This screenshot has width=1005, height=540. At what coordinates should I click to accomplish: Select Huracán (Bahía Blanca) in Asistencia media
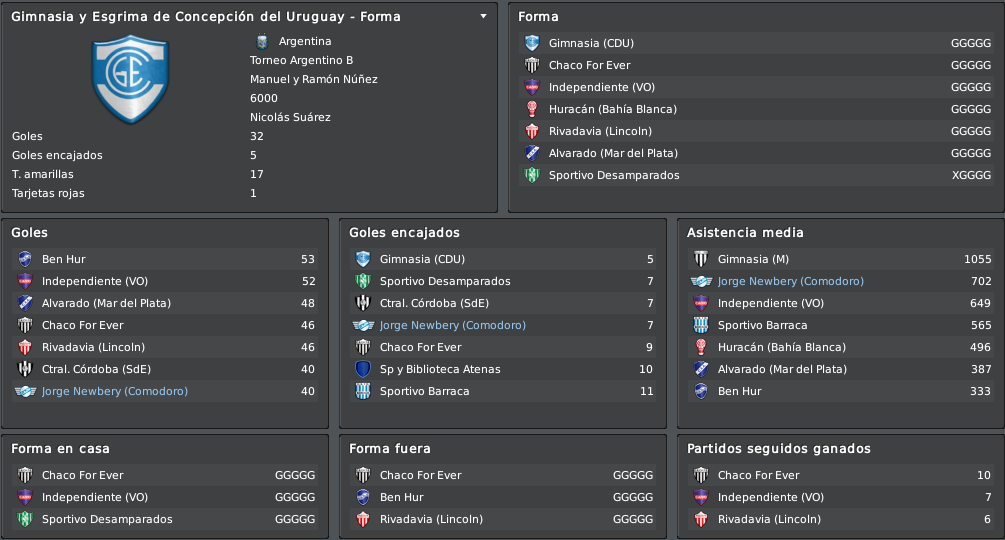(781, 347)
